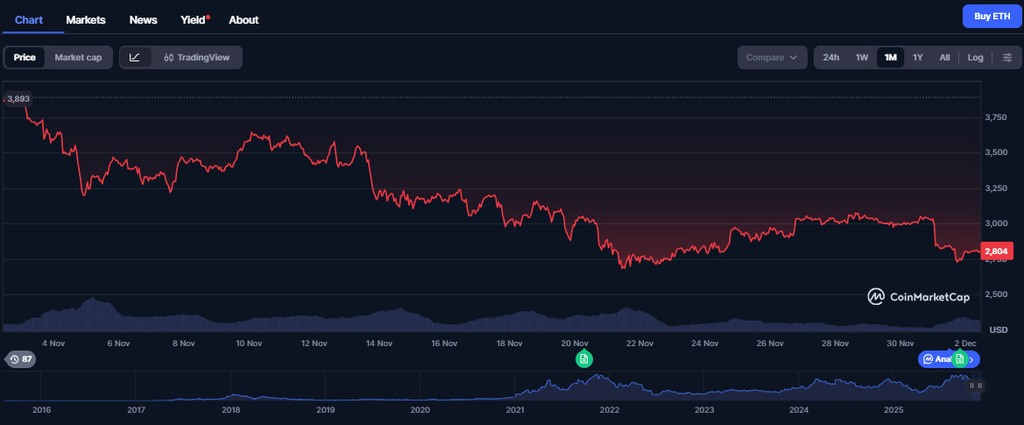Screen dimensions: 1024x425
Task: Click the CoinMarketCap watermark logo
Action: 921,296
